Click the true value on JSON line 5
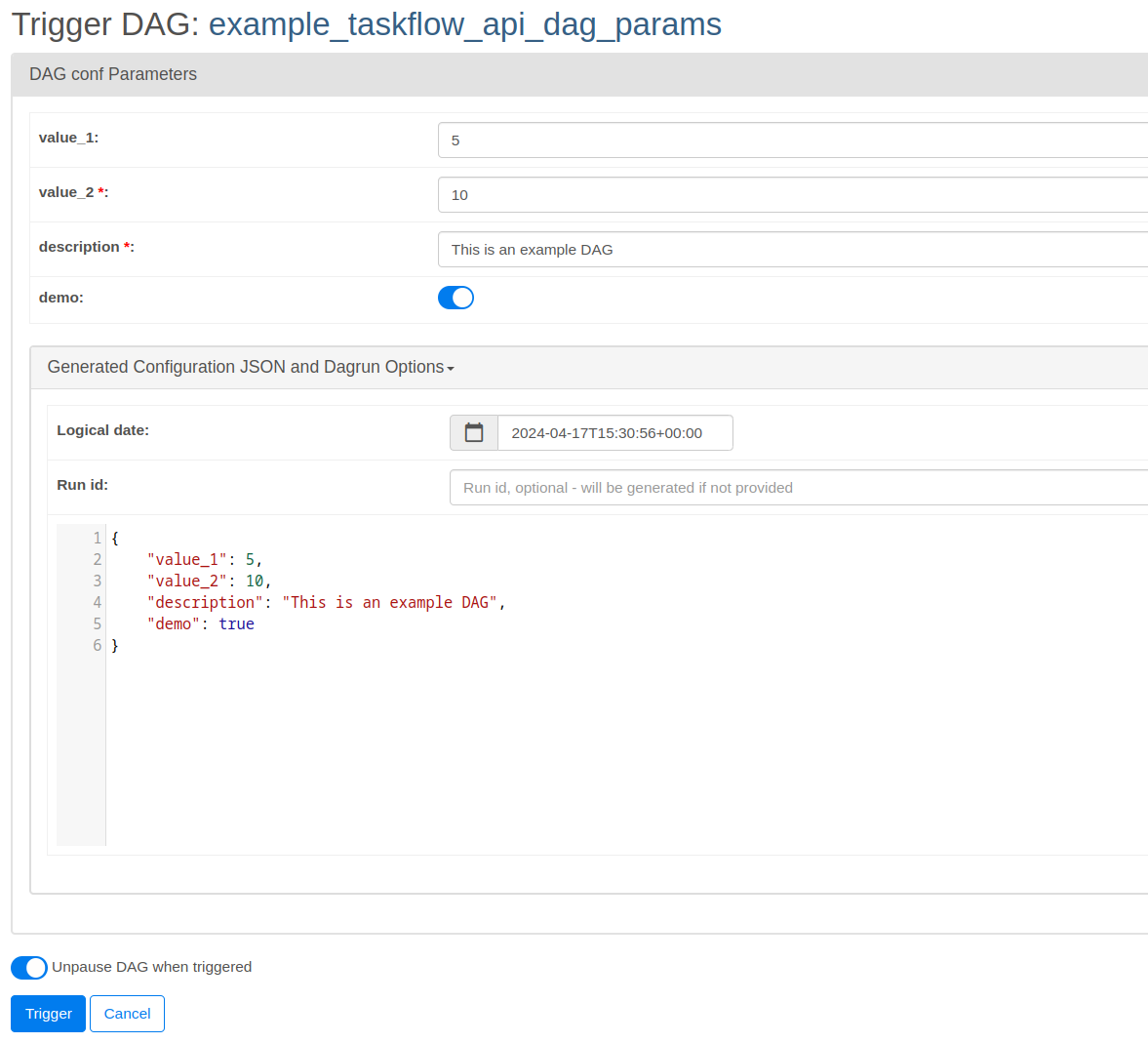Viewport: 1148px width, 1043px height. pos(236,623)
